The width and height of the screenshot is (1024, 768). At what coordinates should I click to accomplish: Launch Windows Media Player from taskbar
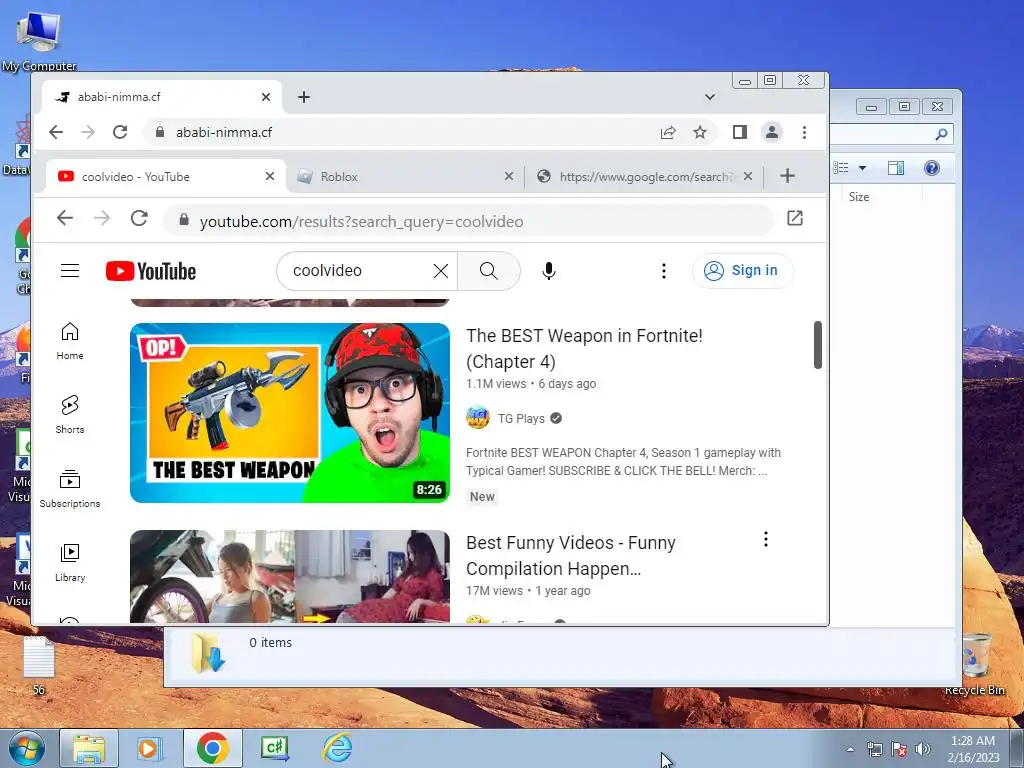148,748
